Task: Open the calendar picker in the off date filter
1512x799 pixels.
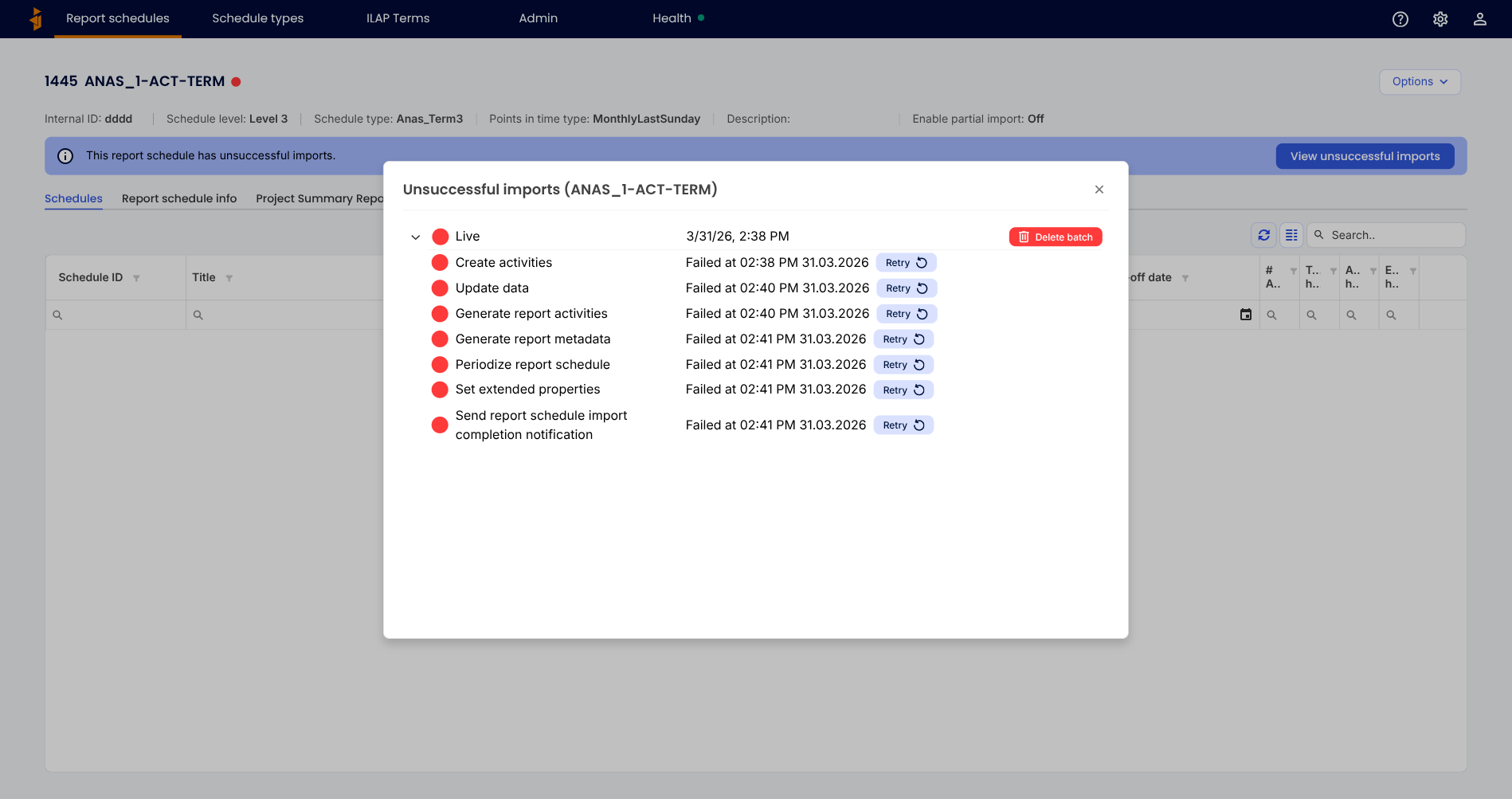Action: [x=1246, y=315]
